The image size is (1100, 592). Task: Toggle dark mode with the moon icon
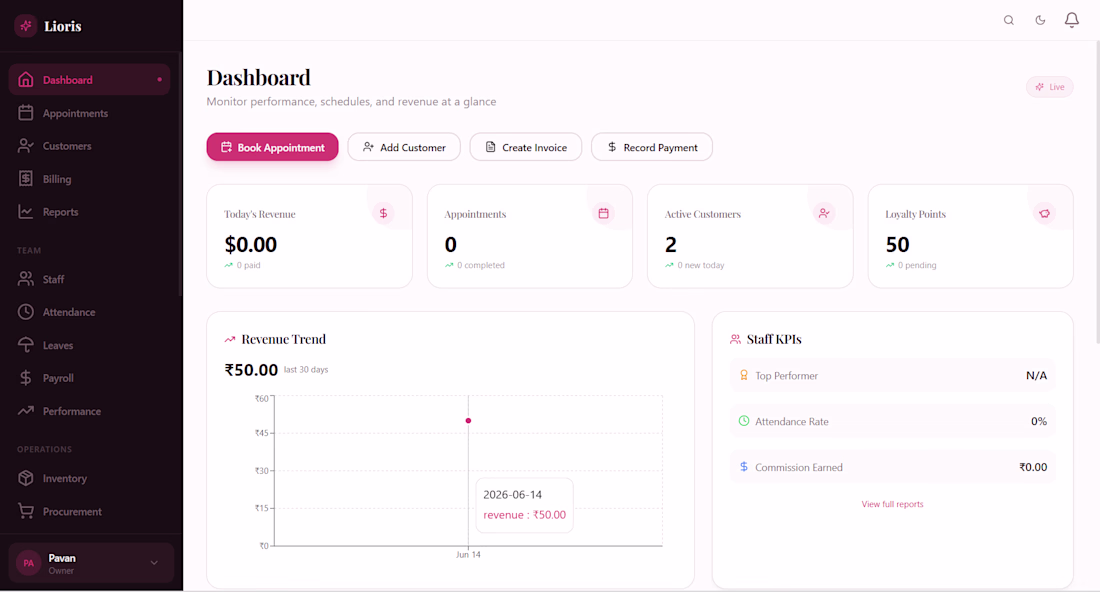[x=1040, y=20]
